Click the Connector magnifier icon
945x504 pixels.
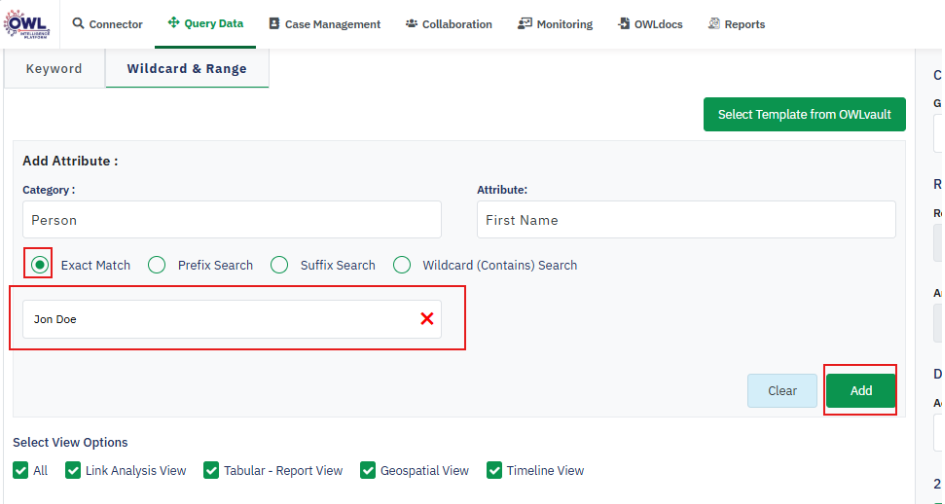point(78,24)
